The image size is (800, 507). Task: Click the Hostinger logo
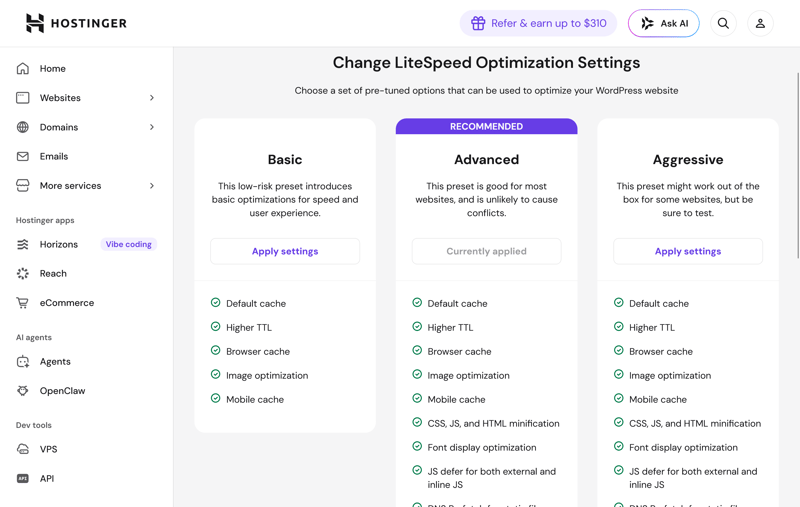click(76, 23)
